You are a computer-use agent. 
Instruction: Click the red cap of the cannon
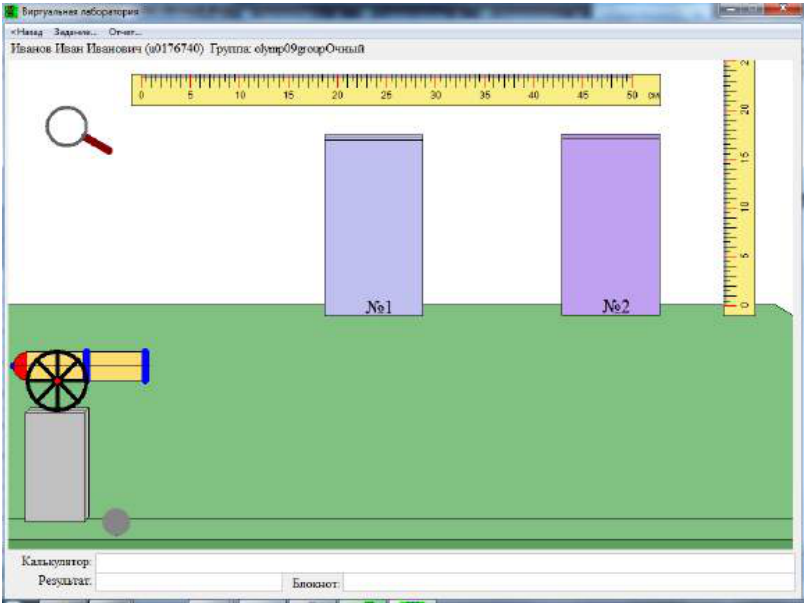click(x=19, y=366)
